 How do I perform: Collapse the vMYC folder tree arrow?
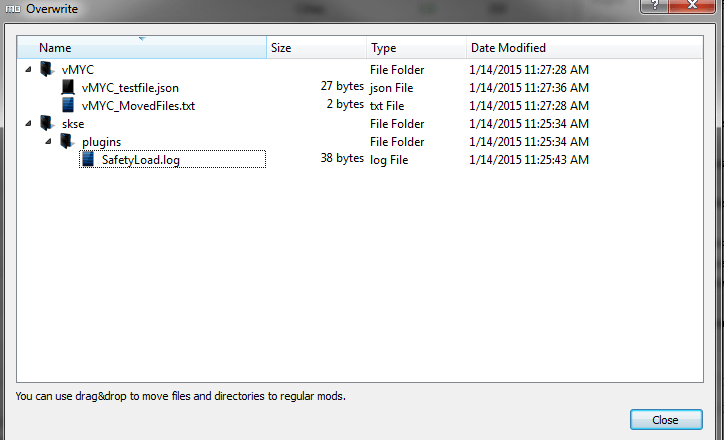[x=29, y=69]
